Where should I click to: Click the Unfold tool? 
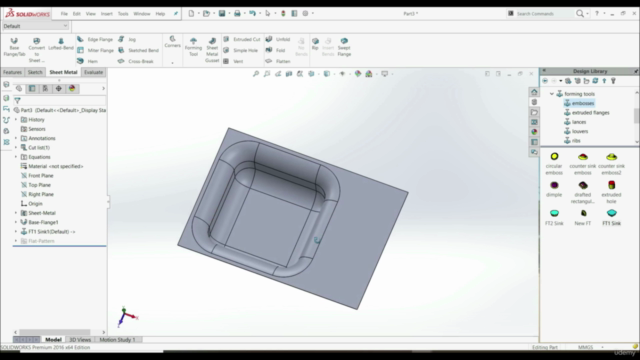pos(278,40)
